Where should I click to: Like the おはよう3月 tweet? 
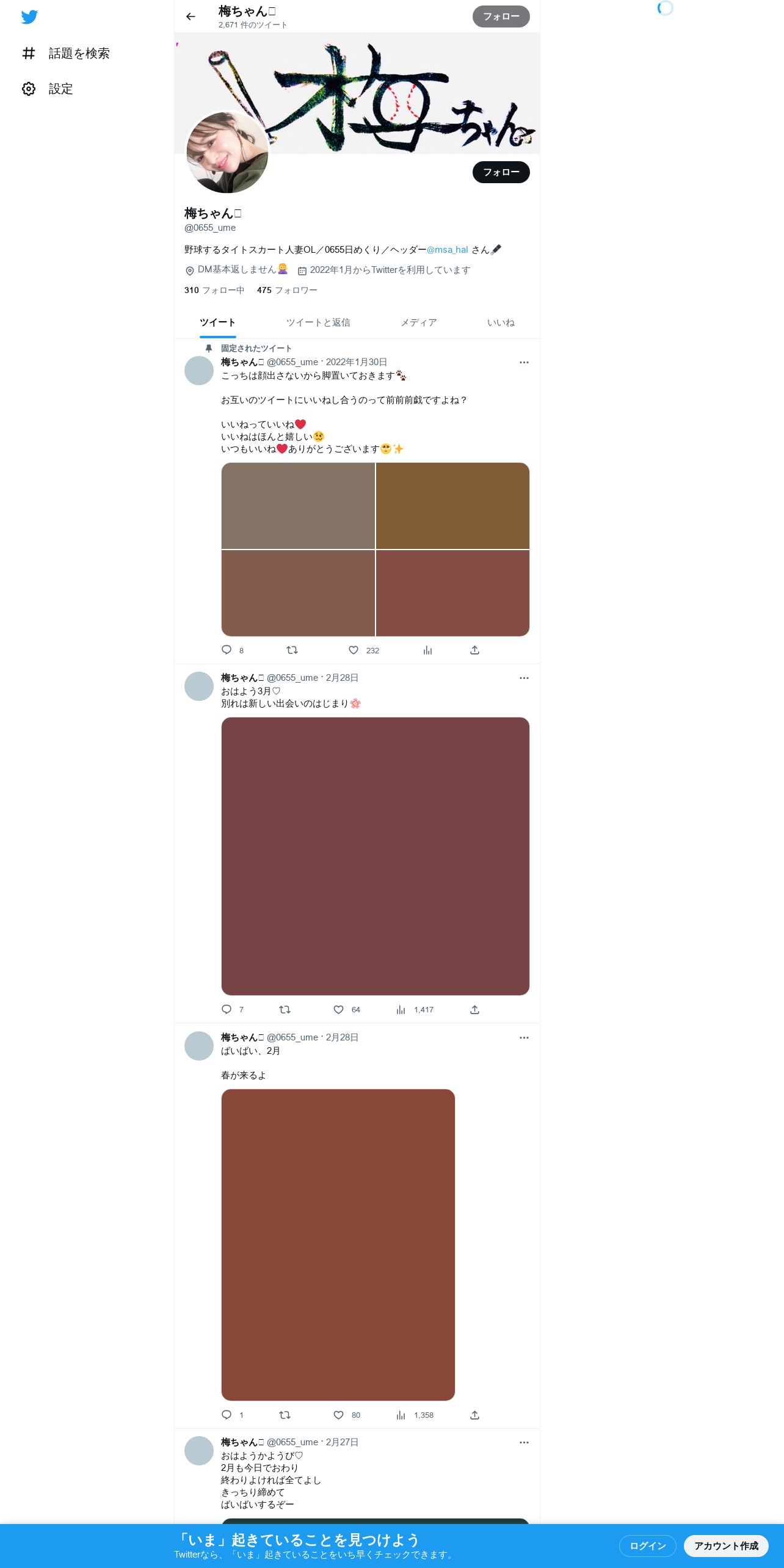pos(338,1009)
